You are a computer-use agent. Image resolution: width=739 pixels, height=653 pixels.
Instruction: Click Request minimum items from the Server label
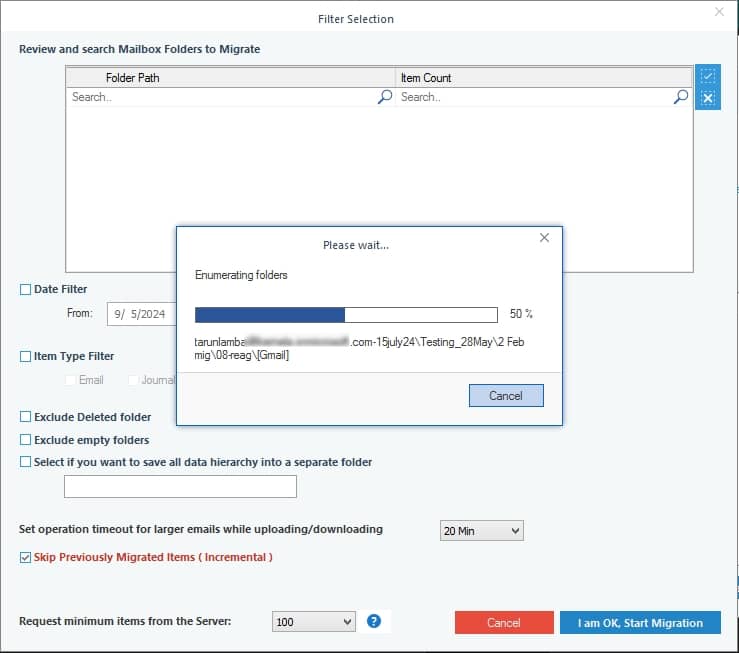[x=125, y=621]
